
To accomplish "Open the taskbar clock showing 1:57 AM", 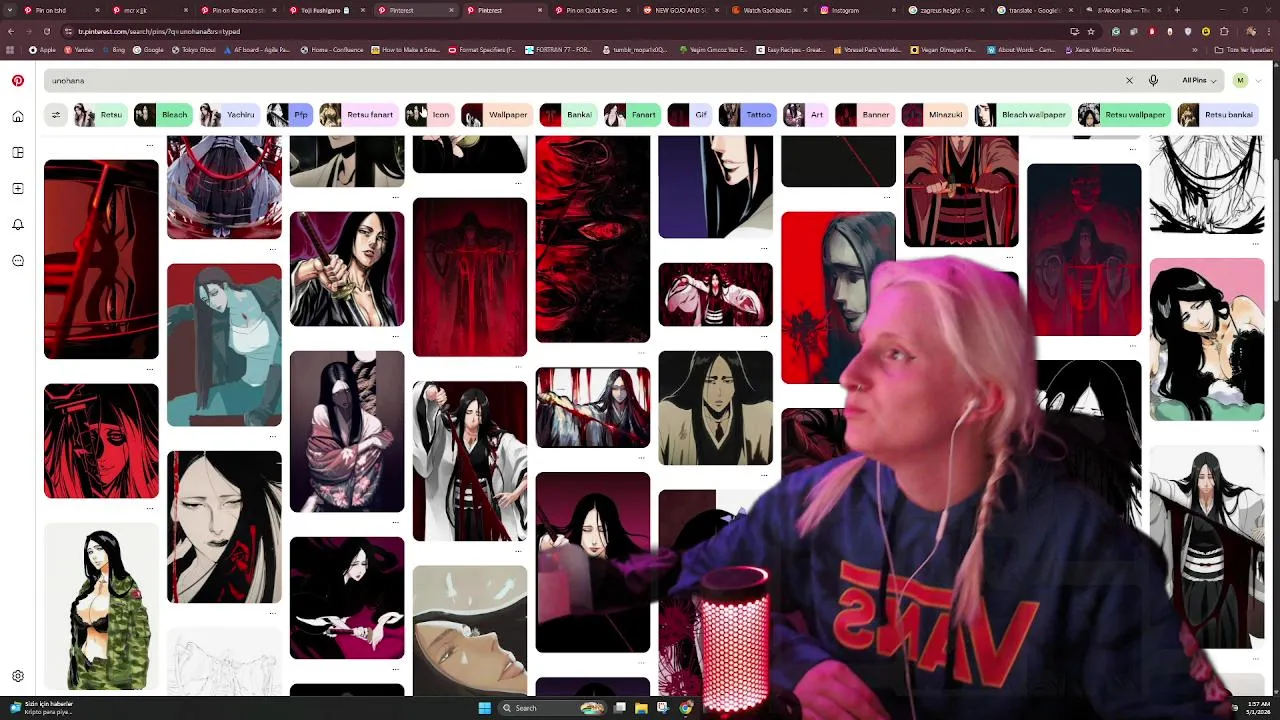I will (1256, 708).
